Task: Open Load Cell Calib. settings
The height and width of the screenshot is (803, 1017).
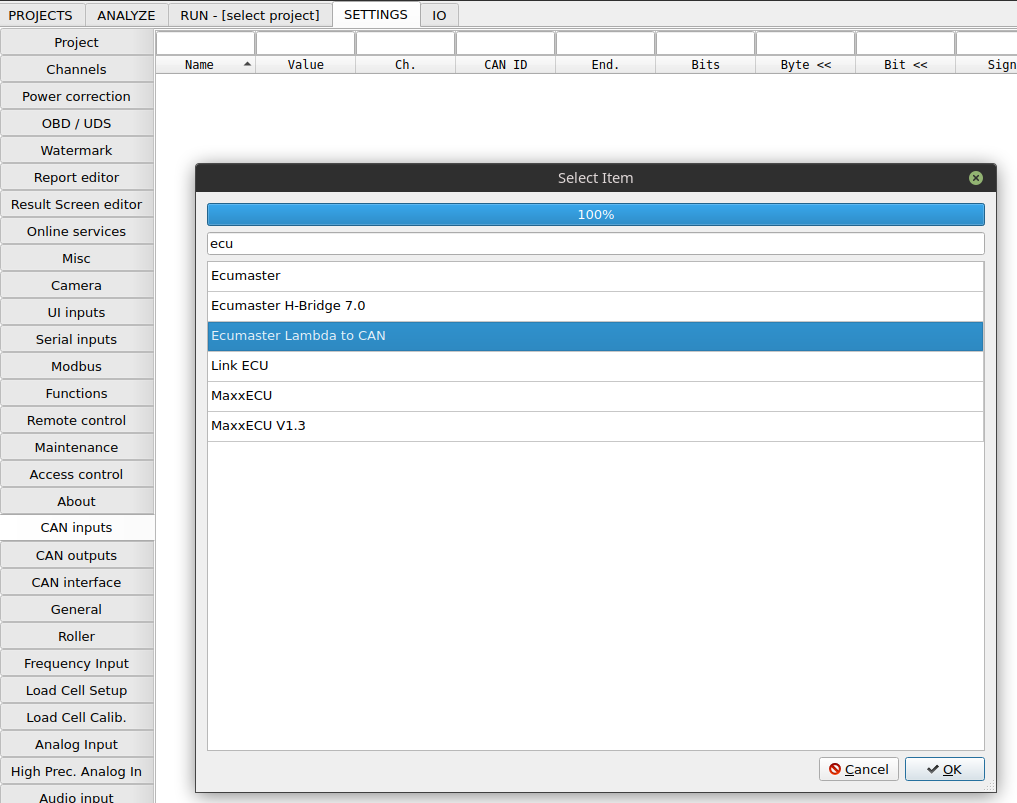Action: click(x=77, y=718)
